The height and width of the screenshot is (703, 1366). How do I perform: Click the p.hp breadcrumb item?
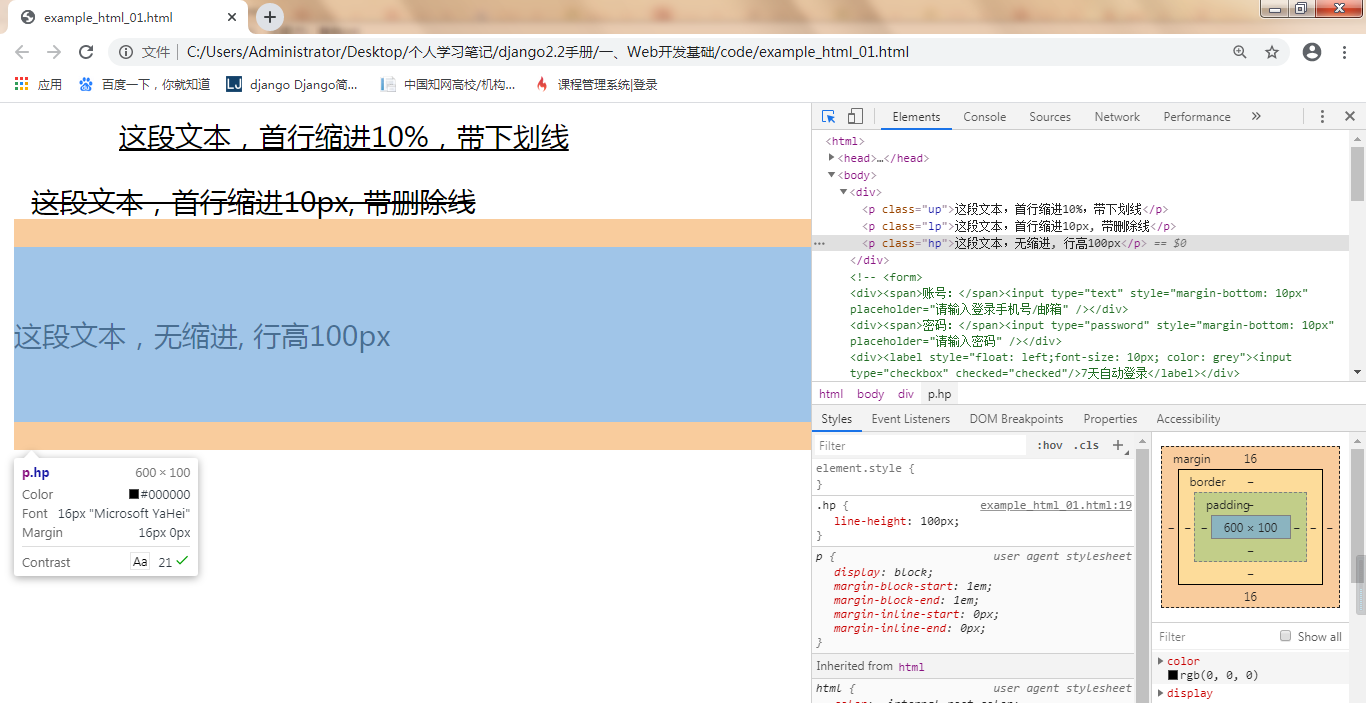(939, 394)
